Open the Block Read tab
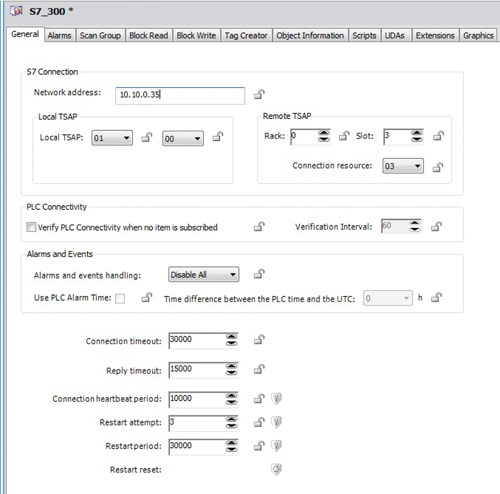Viewport: 500px width, 494px height. (149, 35)
